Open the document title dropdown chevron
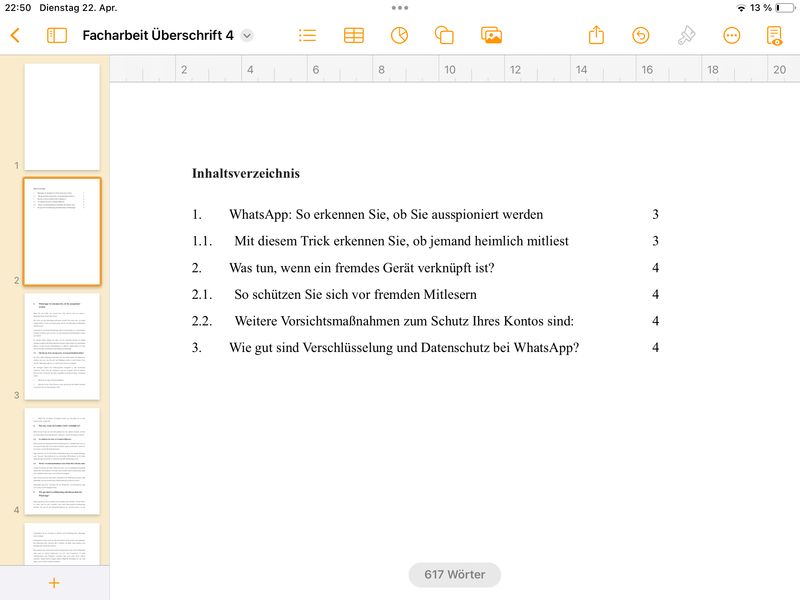Image resolution: width=800 pixels, height=600 pixels. click(247, 35)
